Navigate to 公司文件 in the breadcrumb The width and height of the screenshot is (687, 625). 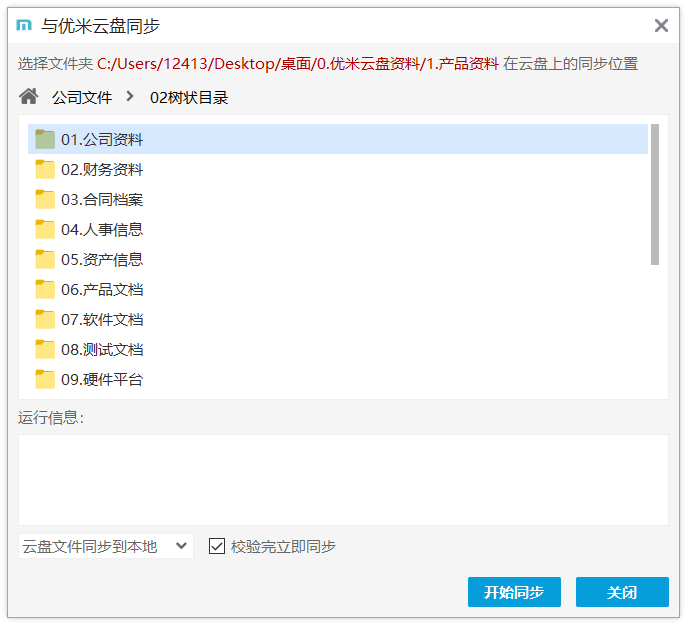(82, 97)
